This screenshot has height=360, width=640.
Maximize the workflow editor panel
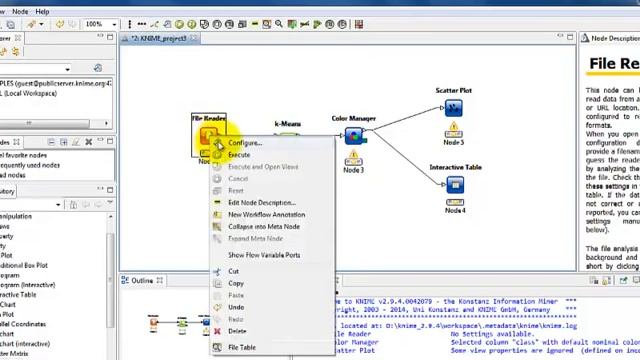pos(570,37)
